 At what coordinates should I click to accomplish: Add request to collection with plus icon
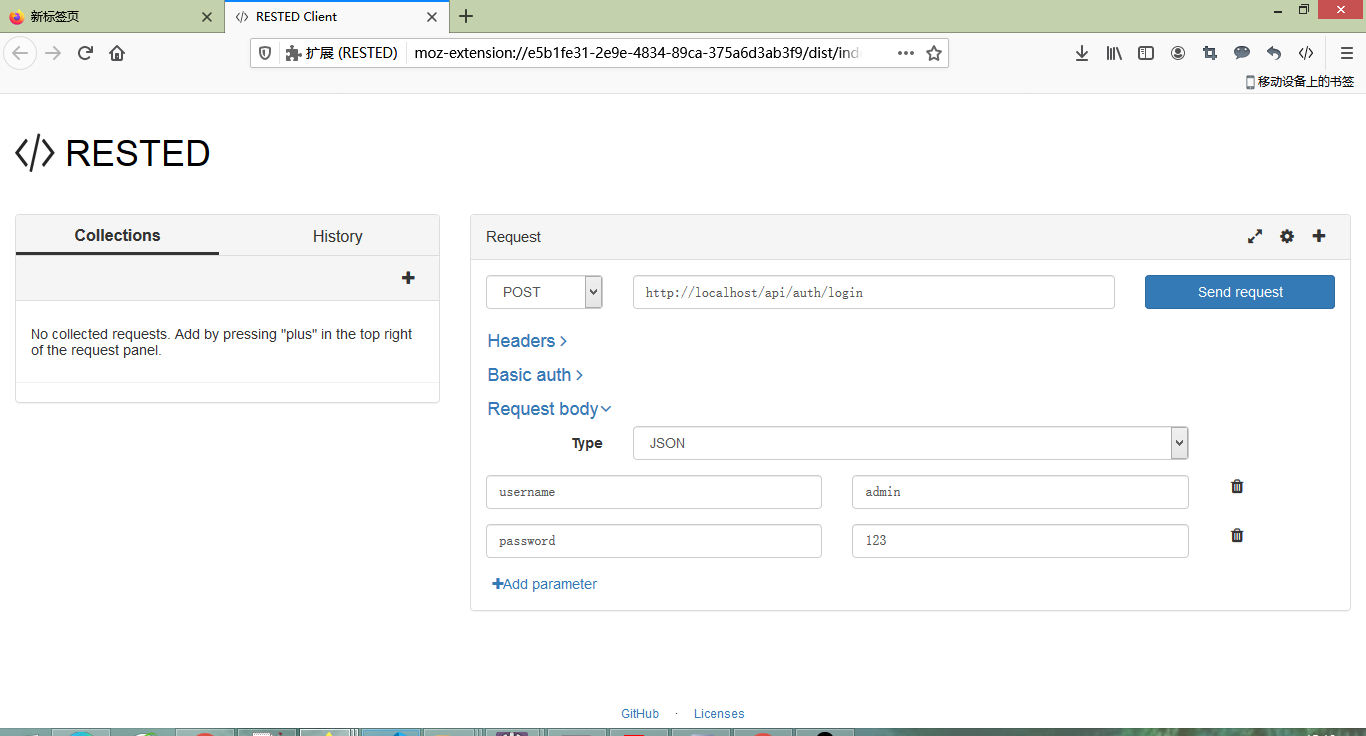click(x=1319, y=236)
